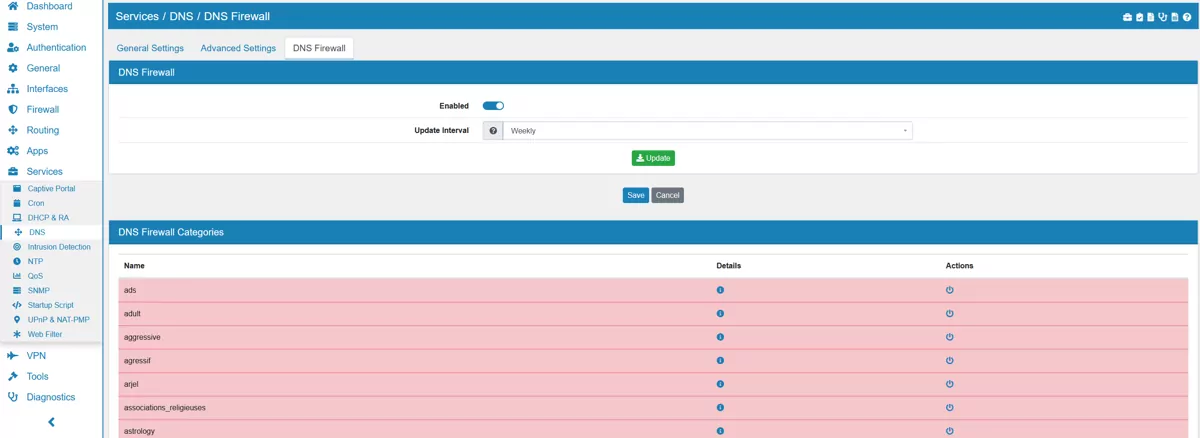View details info icon for agressif category
Viewport: 1200px width, 438px height.
point(720,361)
